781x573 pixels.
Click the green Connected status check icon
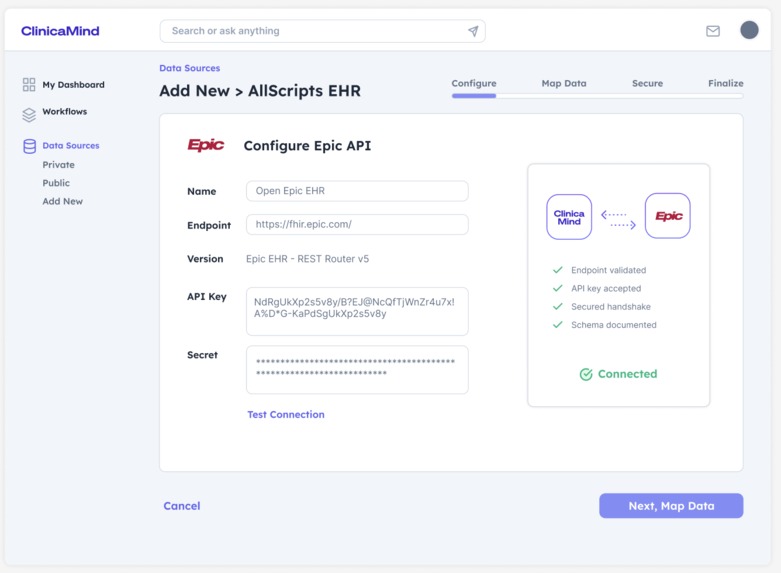coord(586,374)
